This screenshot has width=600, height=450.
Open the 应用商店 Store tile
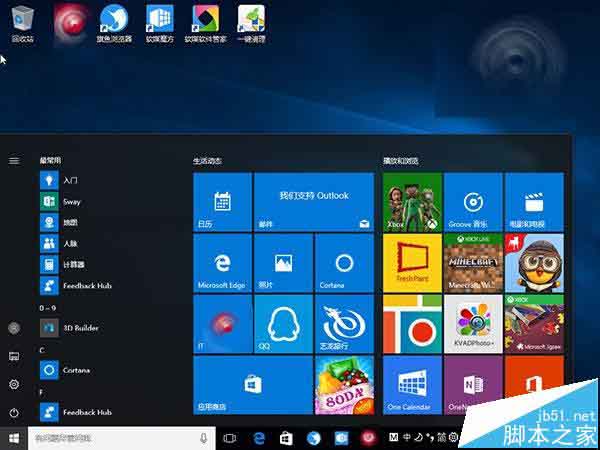tap(253, 385)
